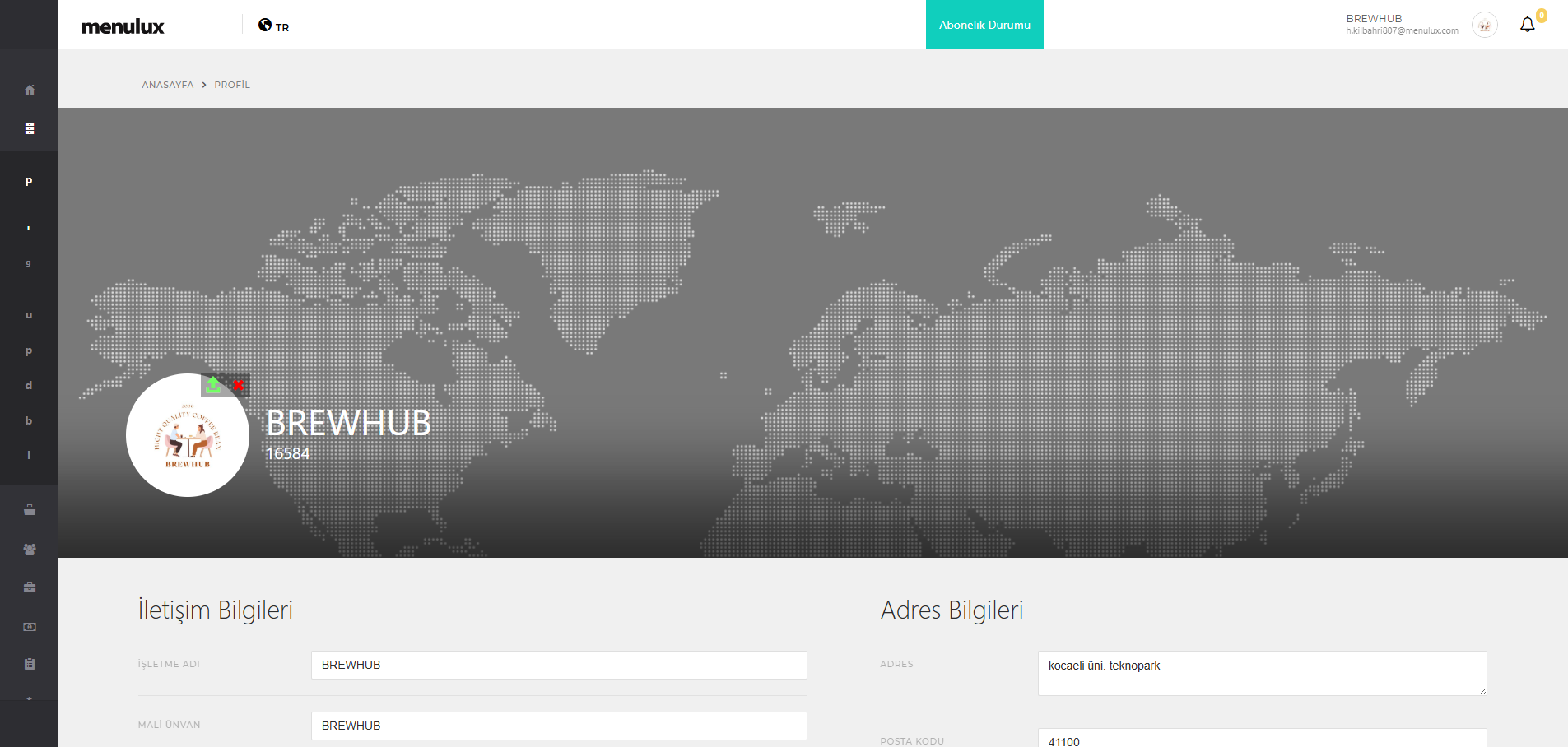Image resolution: width=1568 pixels, height=747 pixels.
Task: Click the menulux logo
Action: (123, 26)
